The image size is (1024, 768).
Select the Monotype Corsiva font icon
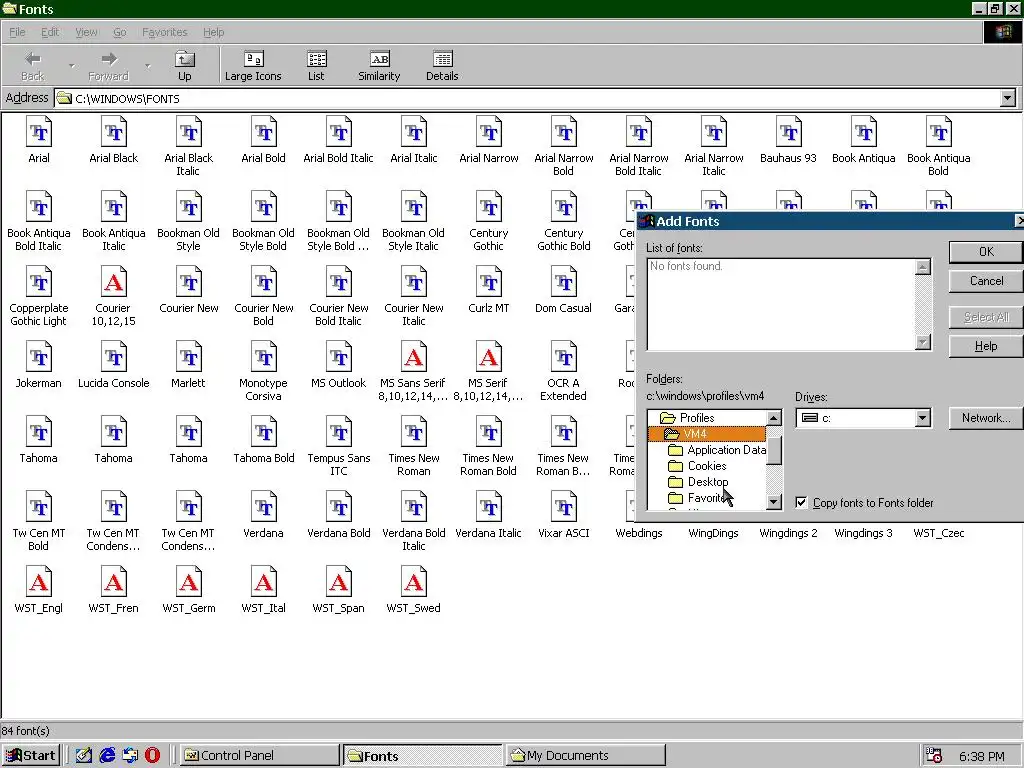pyautogui.click(x=264, y=357)
